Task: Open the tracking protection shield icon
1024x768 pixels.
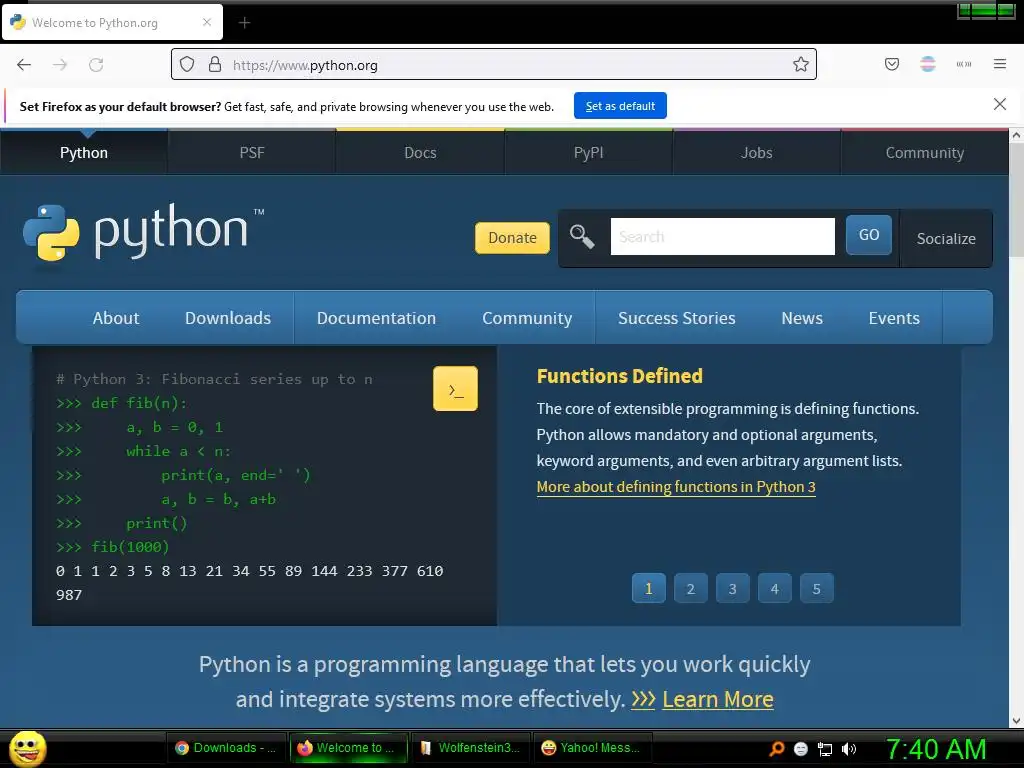Action: point(187,65)
